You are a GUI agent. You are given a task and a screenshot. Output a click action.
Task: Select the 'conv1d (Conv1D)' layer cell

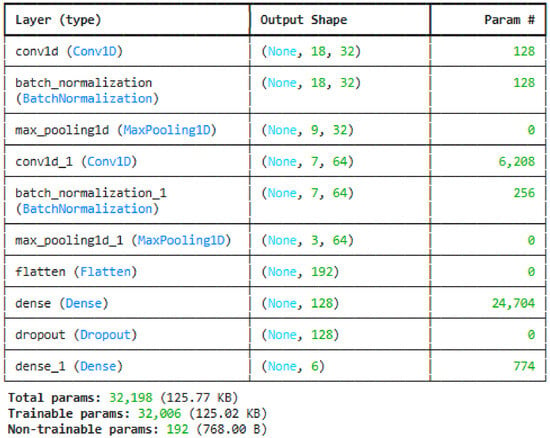pos(69,52)
